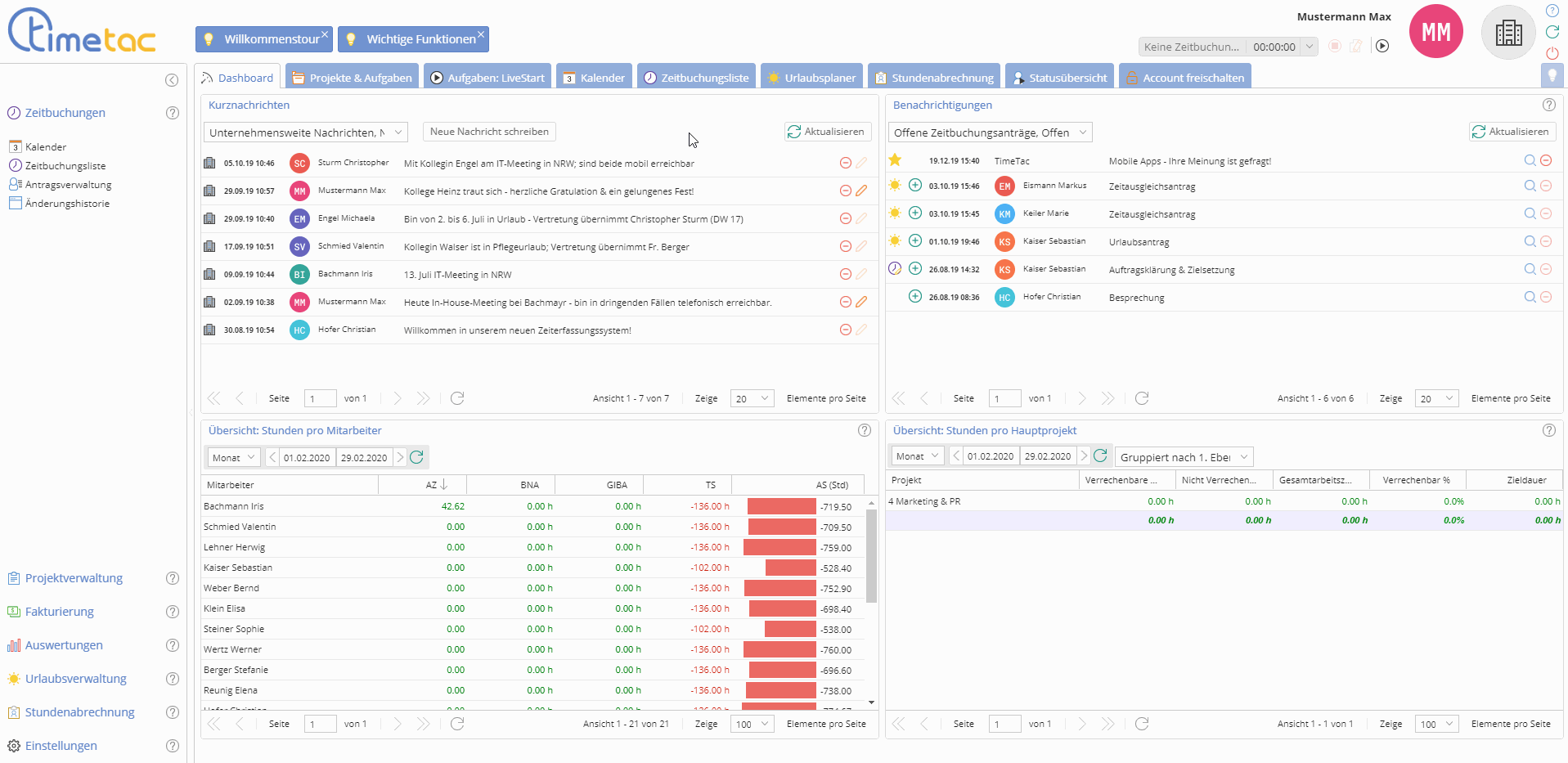Close the Wichtige Funktionen hint tab
The width and height of the screenshot is (1568, 763).
point(481,34)
